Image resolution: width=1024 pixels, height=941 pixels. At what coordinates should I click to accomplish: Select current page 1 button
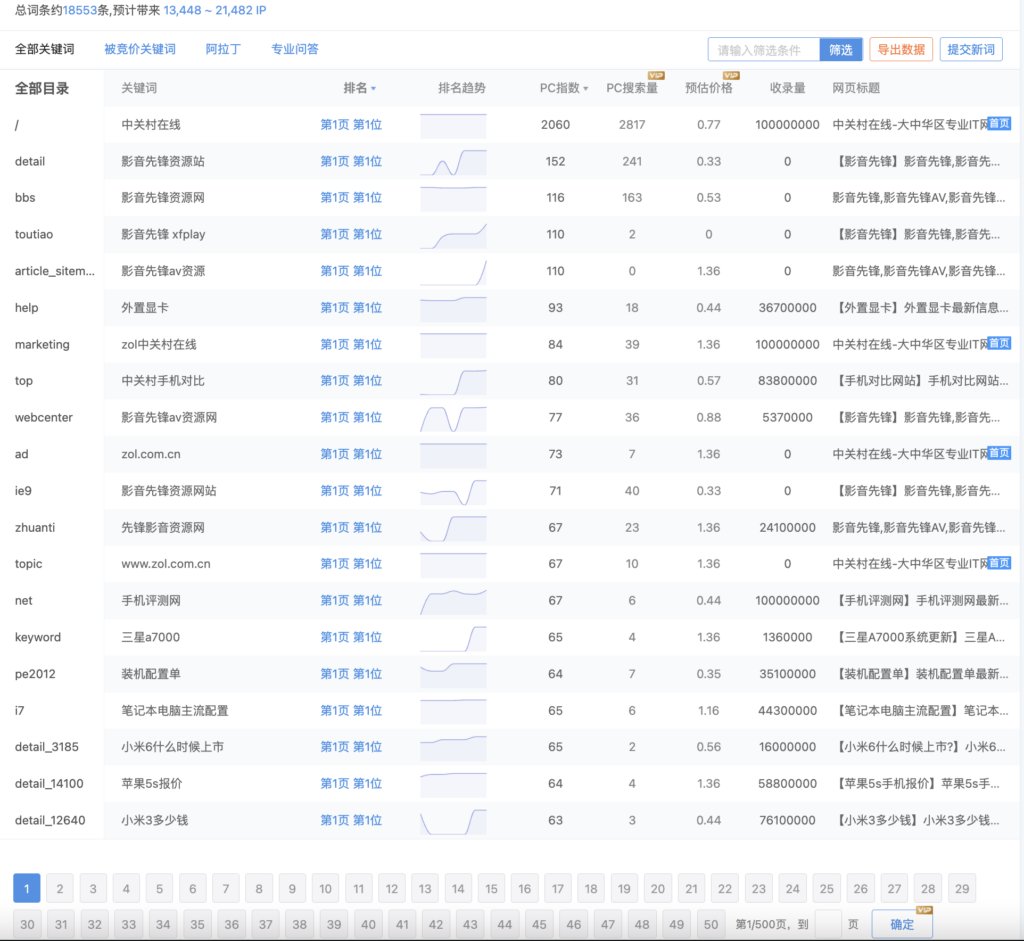click(x=27, y=888)
